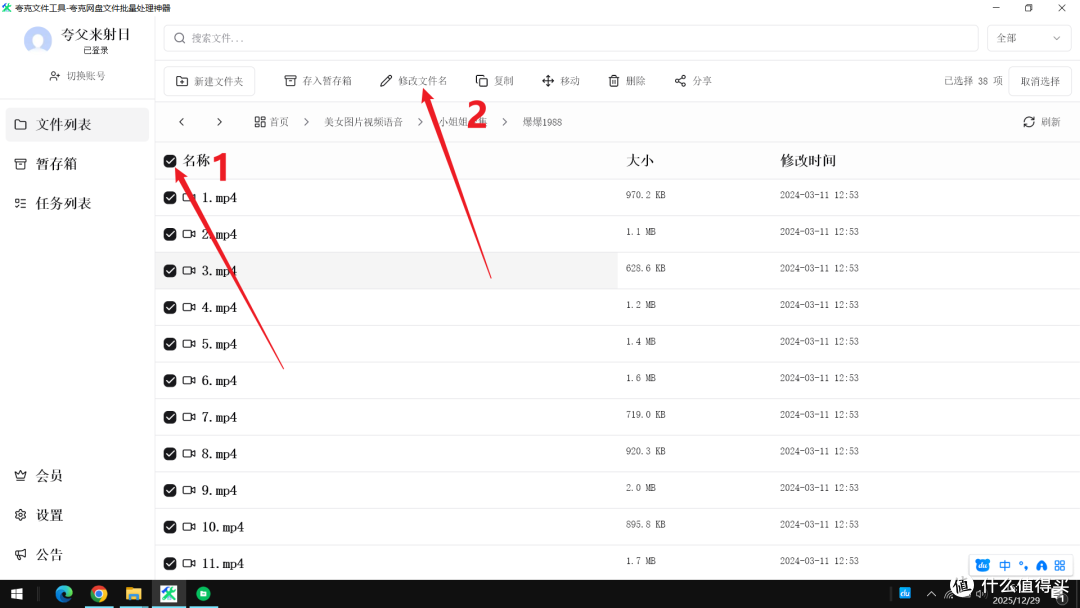Click the 大小 column header
This screenshot has height=608, width=1080.
click(640, 160)
